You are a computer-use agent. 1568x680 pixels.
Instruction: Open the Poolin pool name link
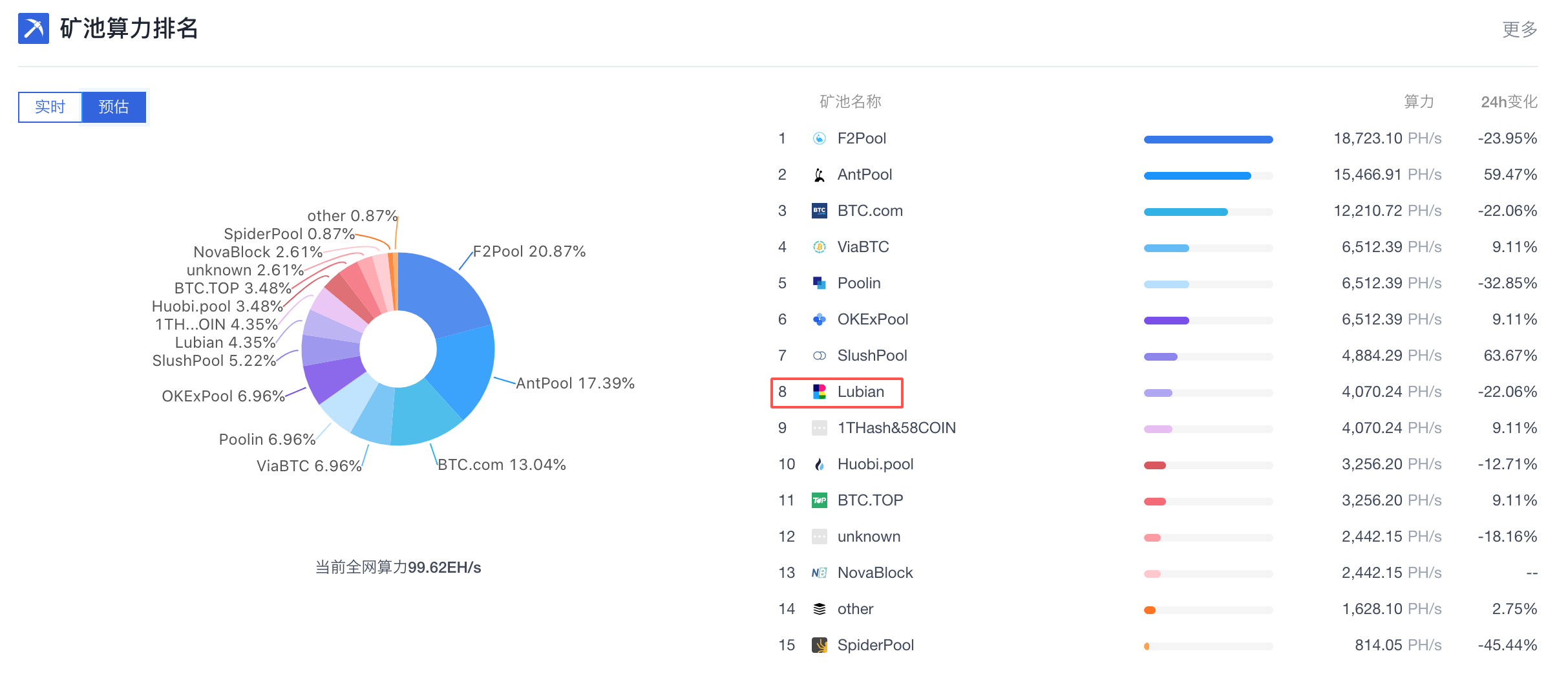[x=859, y=283]
